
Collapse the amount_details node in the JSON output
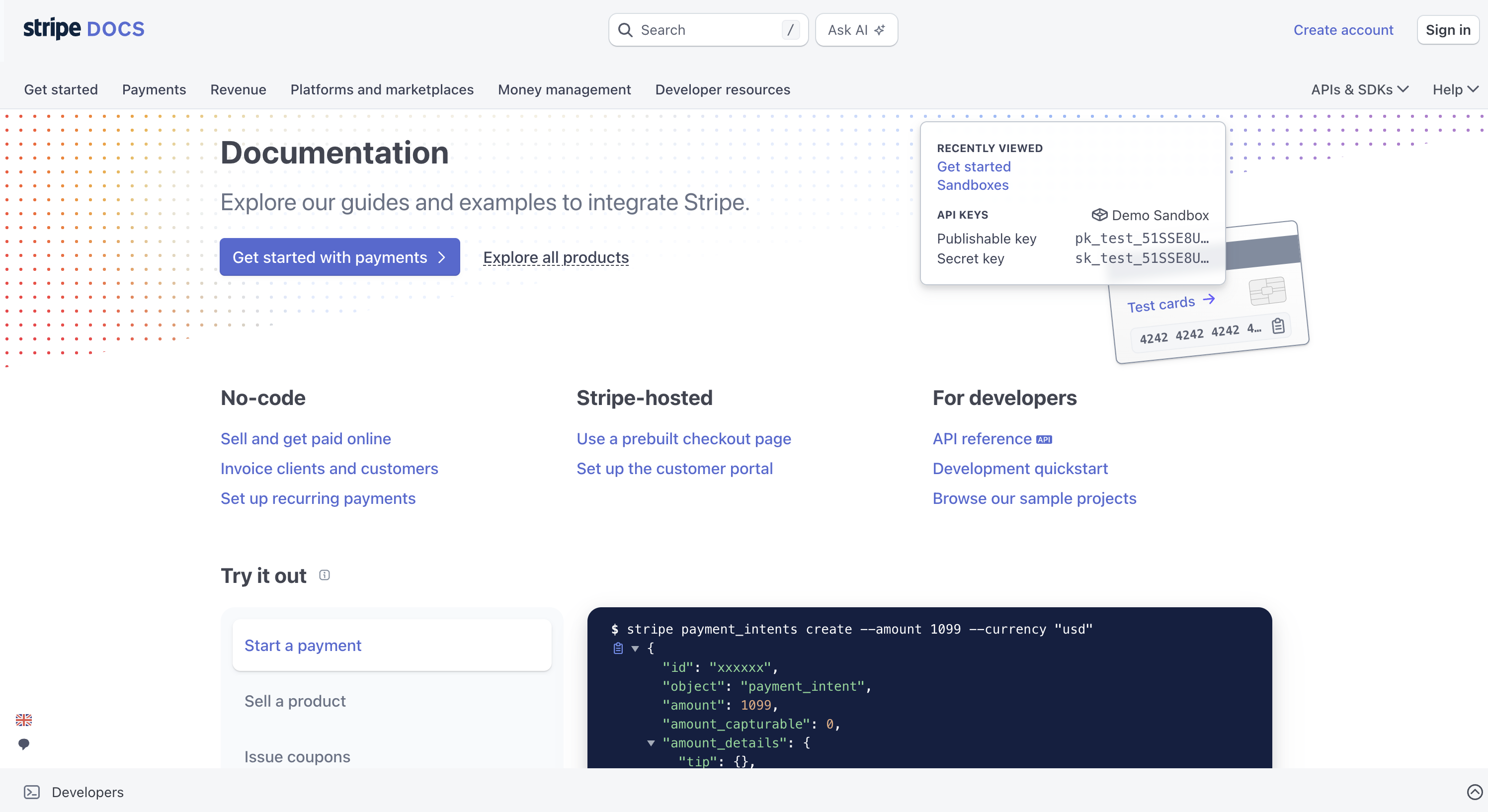click(x=652, y=744)
